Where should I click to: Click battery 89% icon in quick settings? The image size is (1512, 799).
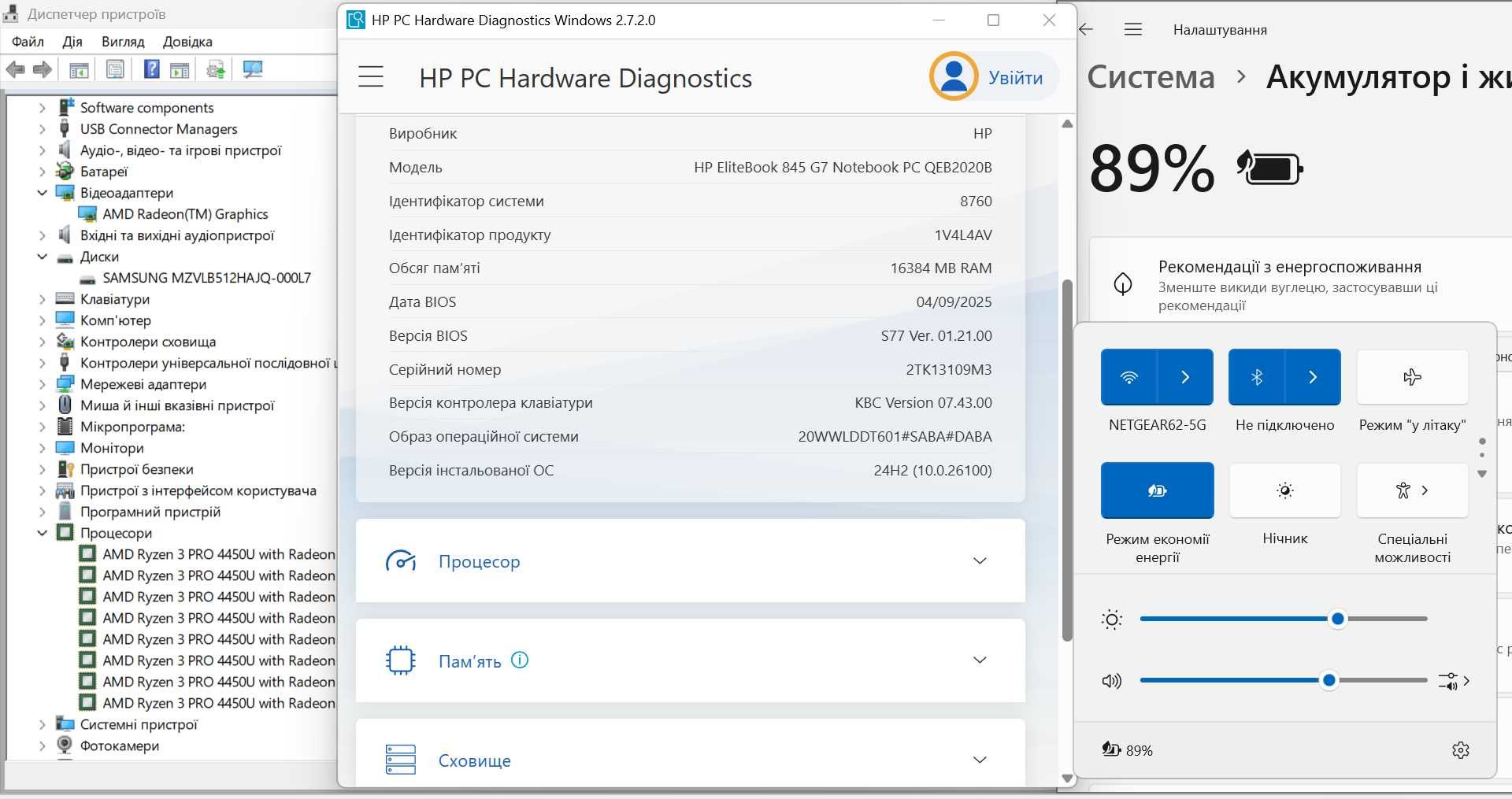[1127, 749]
